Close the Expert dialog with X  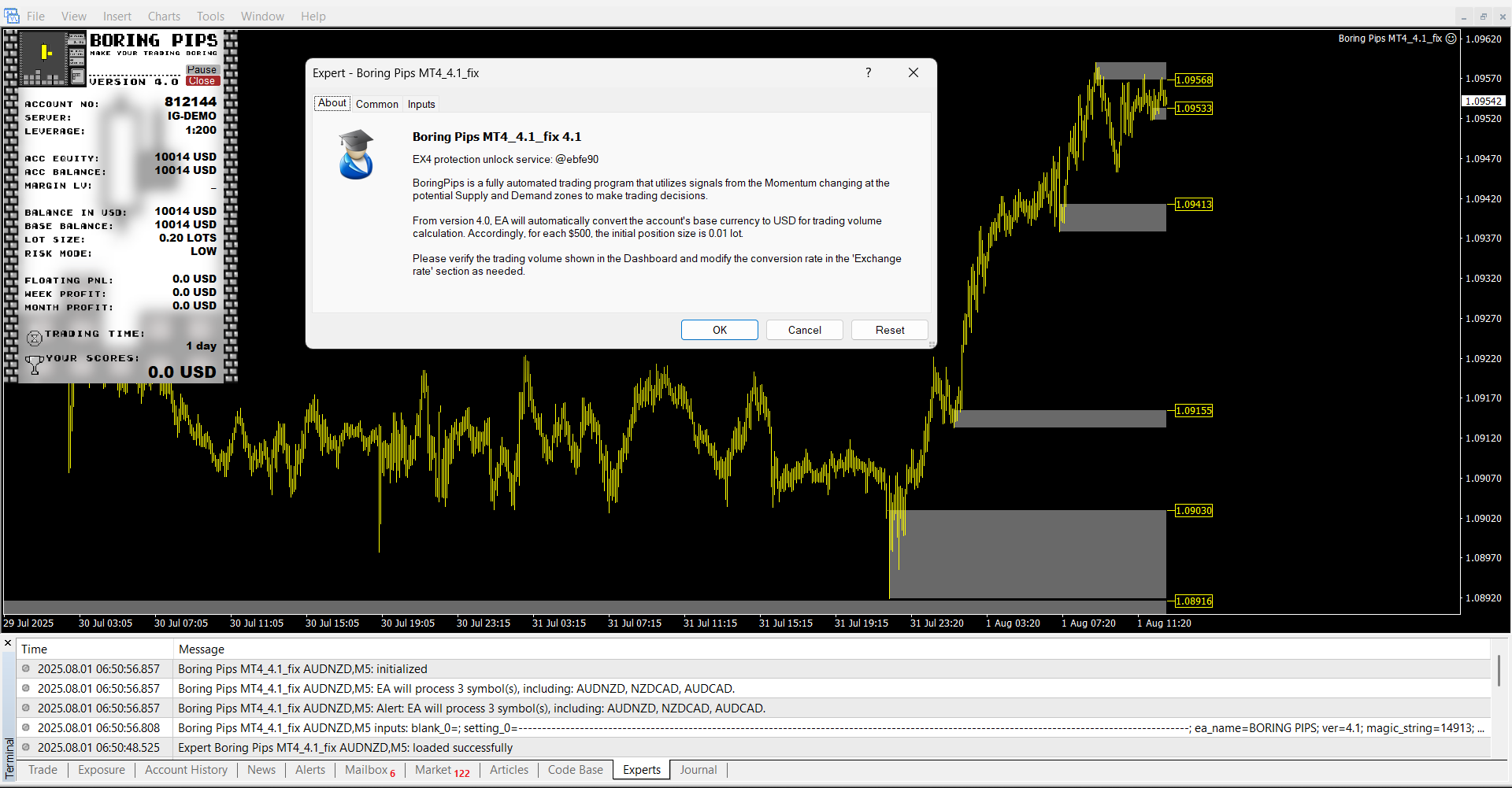[x=913, y=72]
